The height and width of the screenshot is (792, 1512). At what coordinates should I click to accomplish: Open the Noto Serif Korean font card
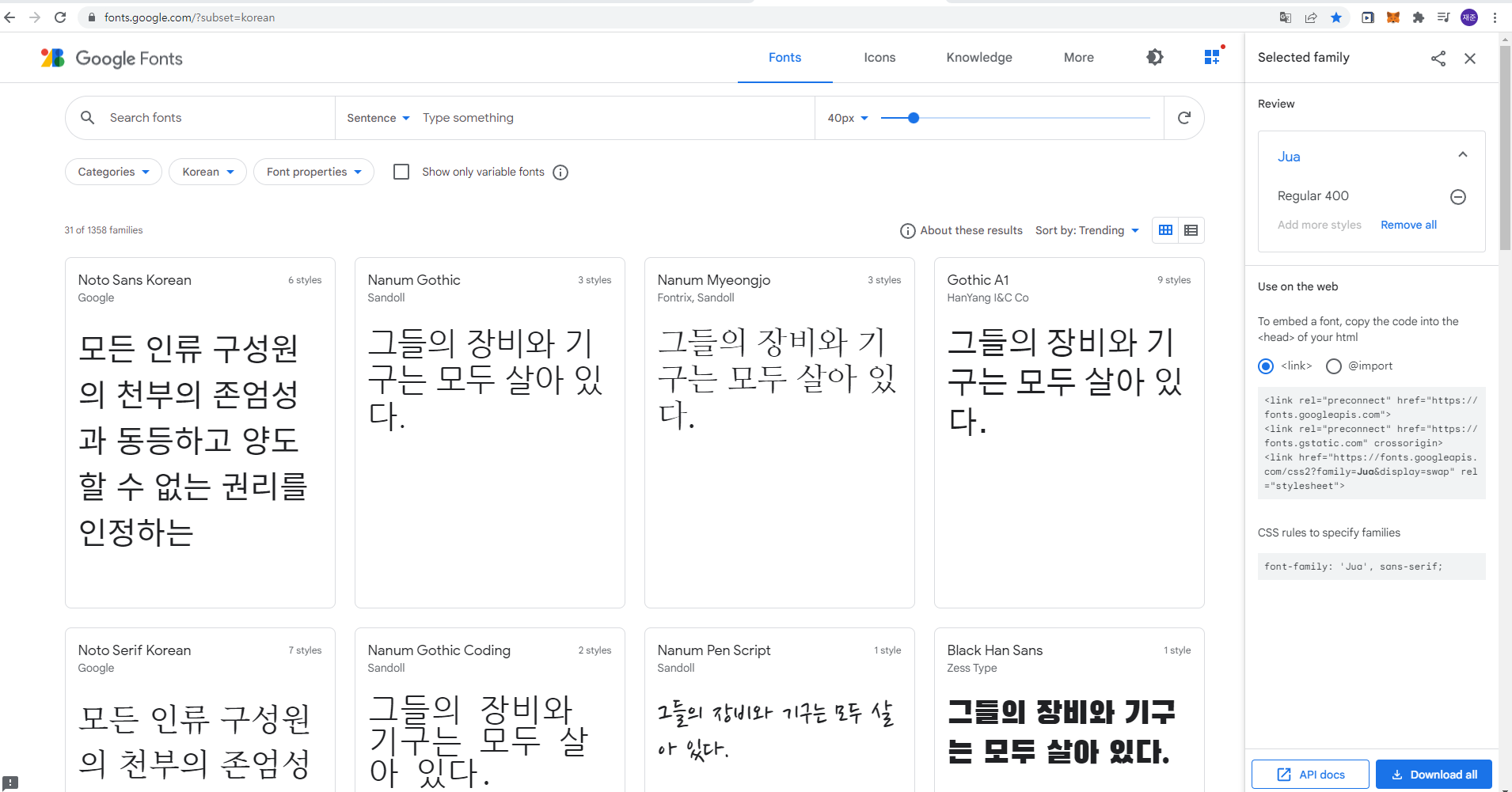tap(200, 710)
